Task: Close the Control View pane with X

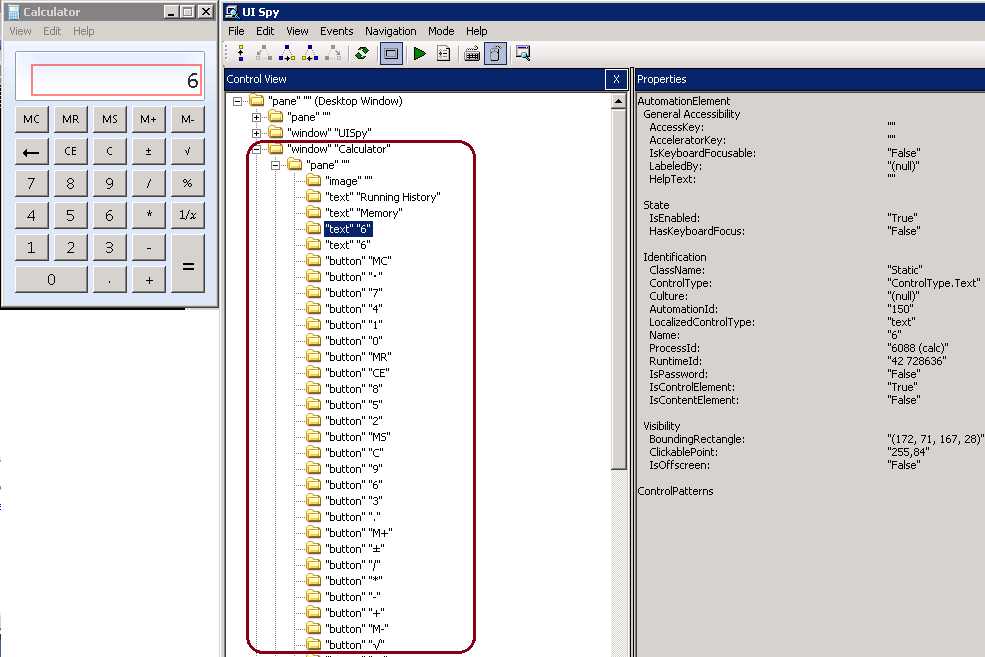Action: pyautogui.click(x=616, y=79)
